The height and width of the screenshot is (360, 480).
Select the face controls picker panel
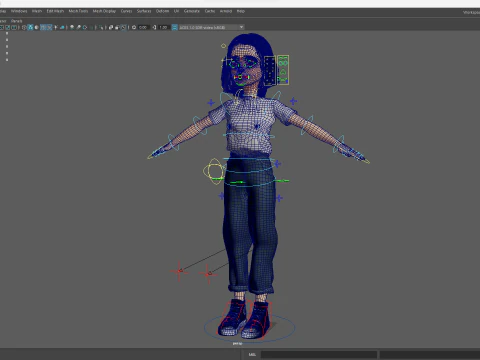[283, 70]
